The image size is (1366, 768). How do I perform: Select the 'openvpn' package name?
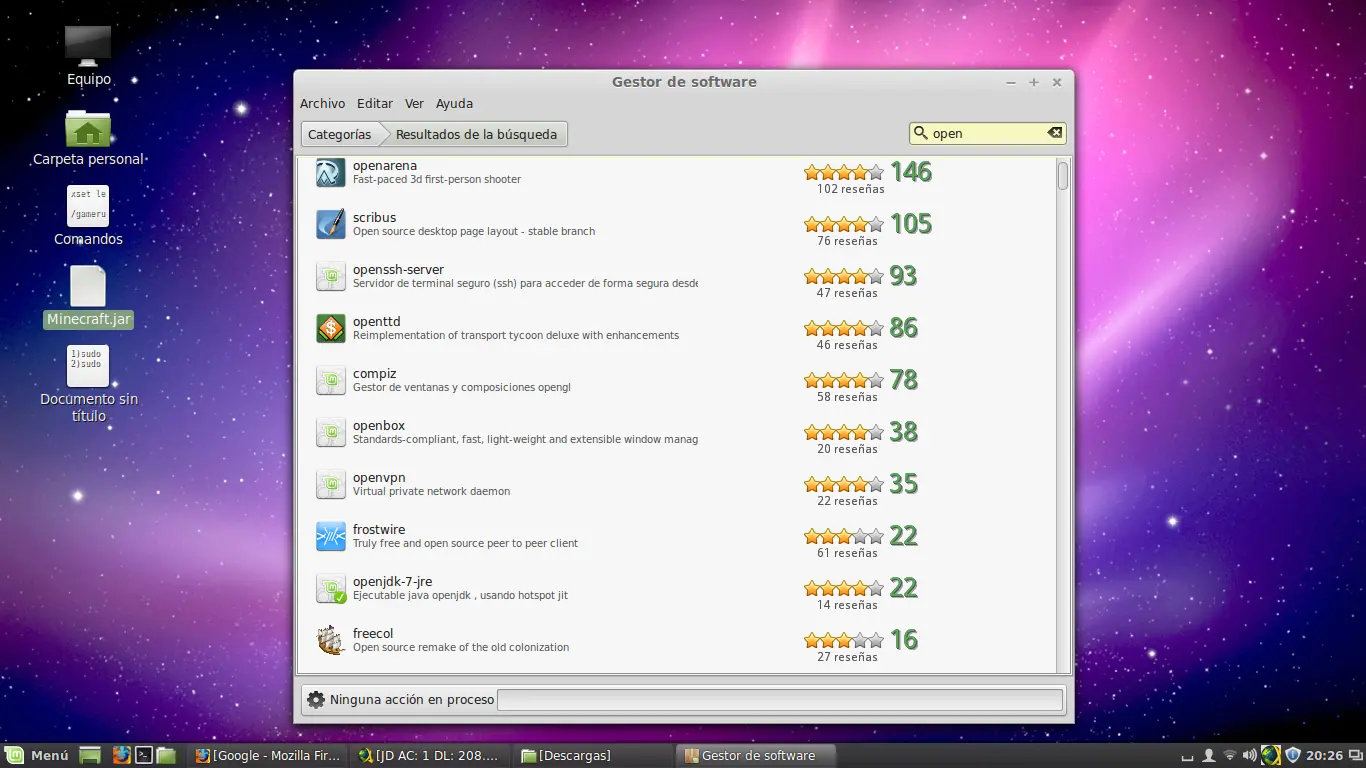point(379,478)
